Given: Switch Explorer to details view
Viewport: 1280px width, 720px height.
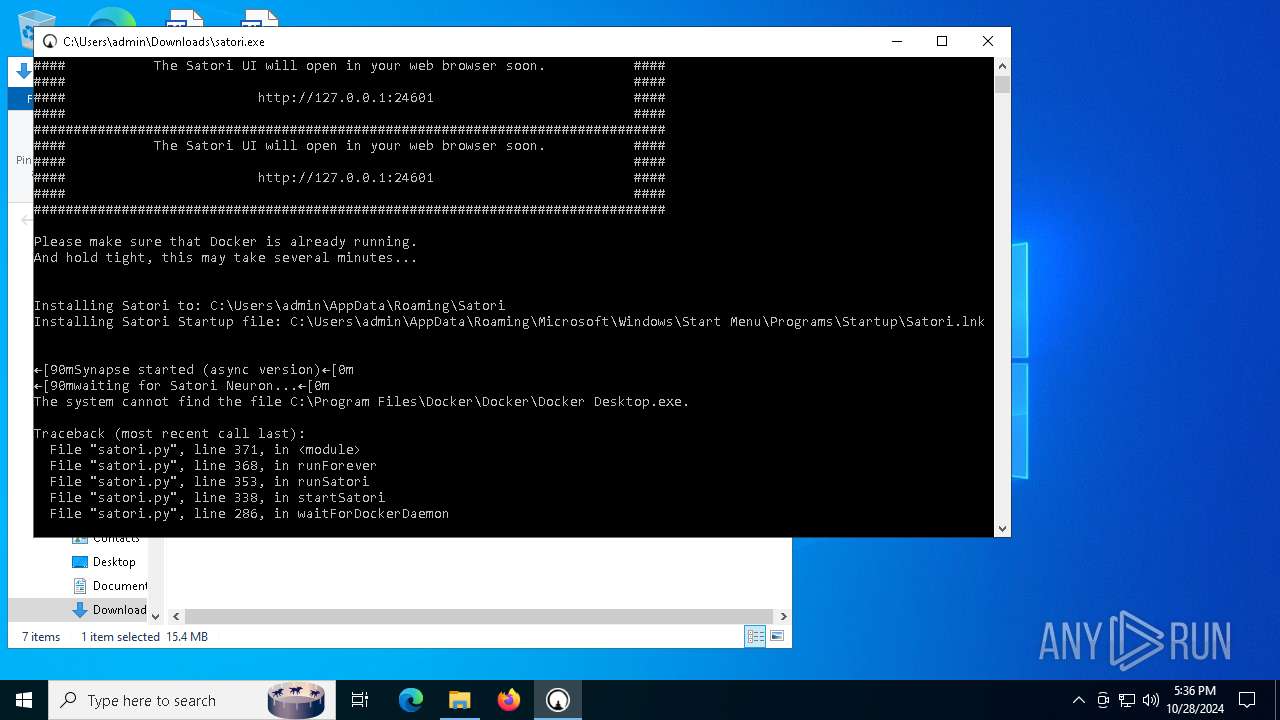Looking at the screenshot, I should pos(756,637).
